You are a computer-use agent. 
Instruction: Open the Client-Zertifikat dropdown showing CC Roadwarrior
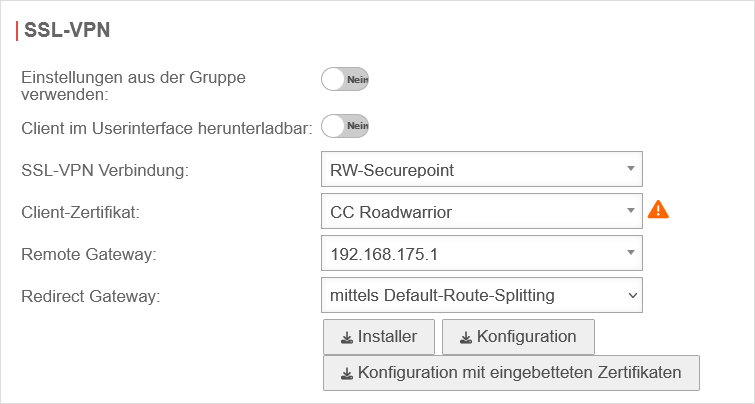coord(481,212)
